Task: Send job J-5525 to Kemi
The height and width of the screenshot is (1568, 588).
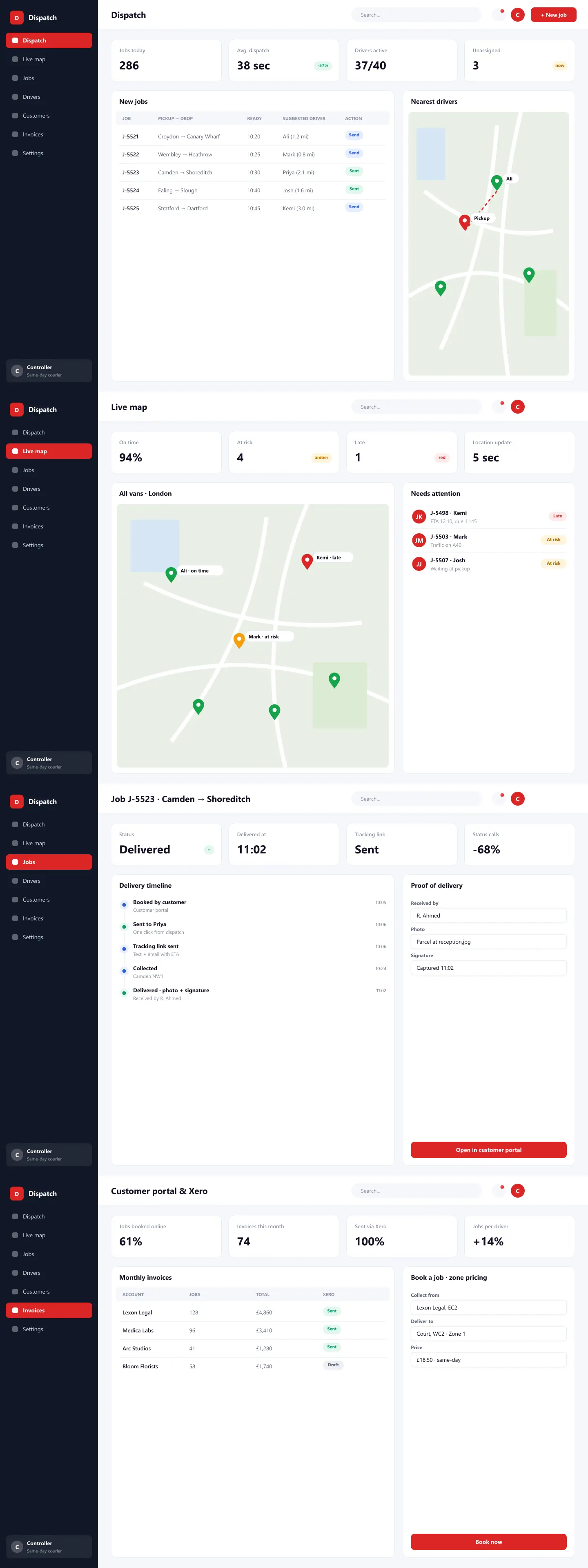Action: tap(354, 207)
